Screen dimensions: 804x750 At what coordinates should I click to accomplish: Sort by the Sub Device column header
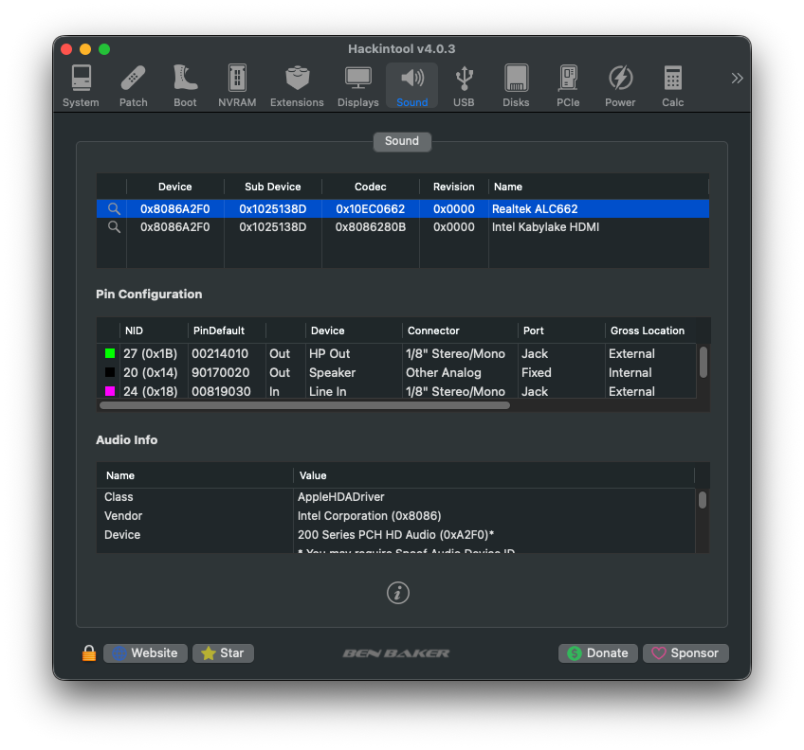(273, 187)
